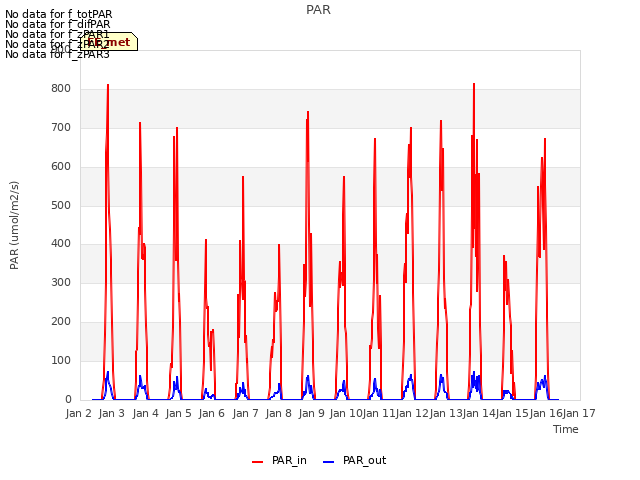Image resolution: width=640 pixels, height=480 pixels.
Task: Click the 500 y-axis tick label
Action: (61, 205)
